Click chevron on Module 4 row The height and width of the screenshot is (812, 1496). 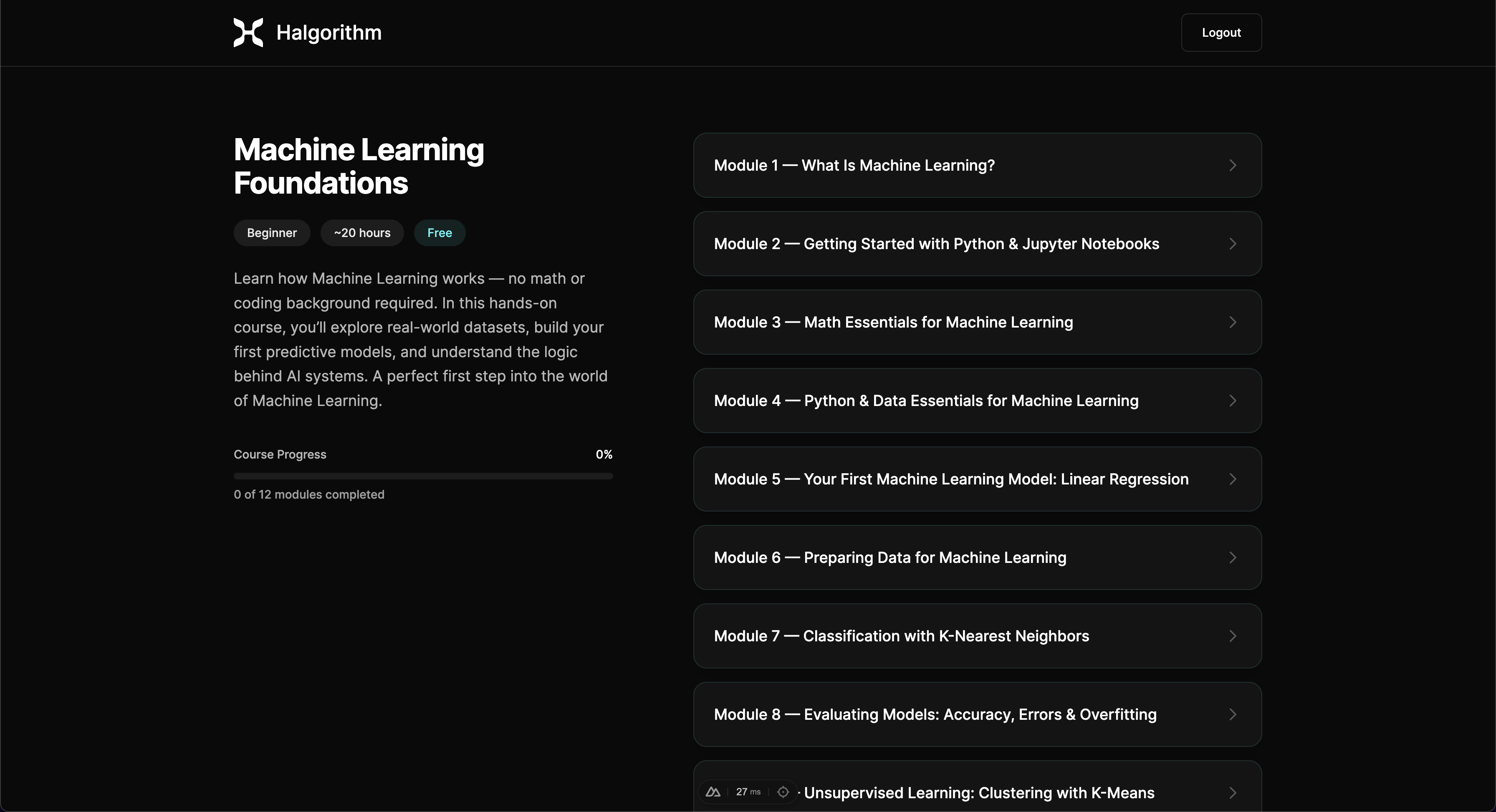tap(1232, 401)
